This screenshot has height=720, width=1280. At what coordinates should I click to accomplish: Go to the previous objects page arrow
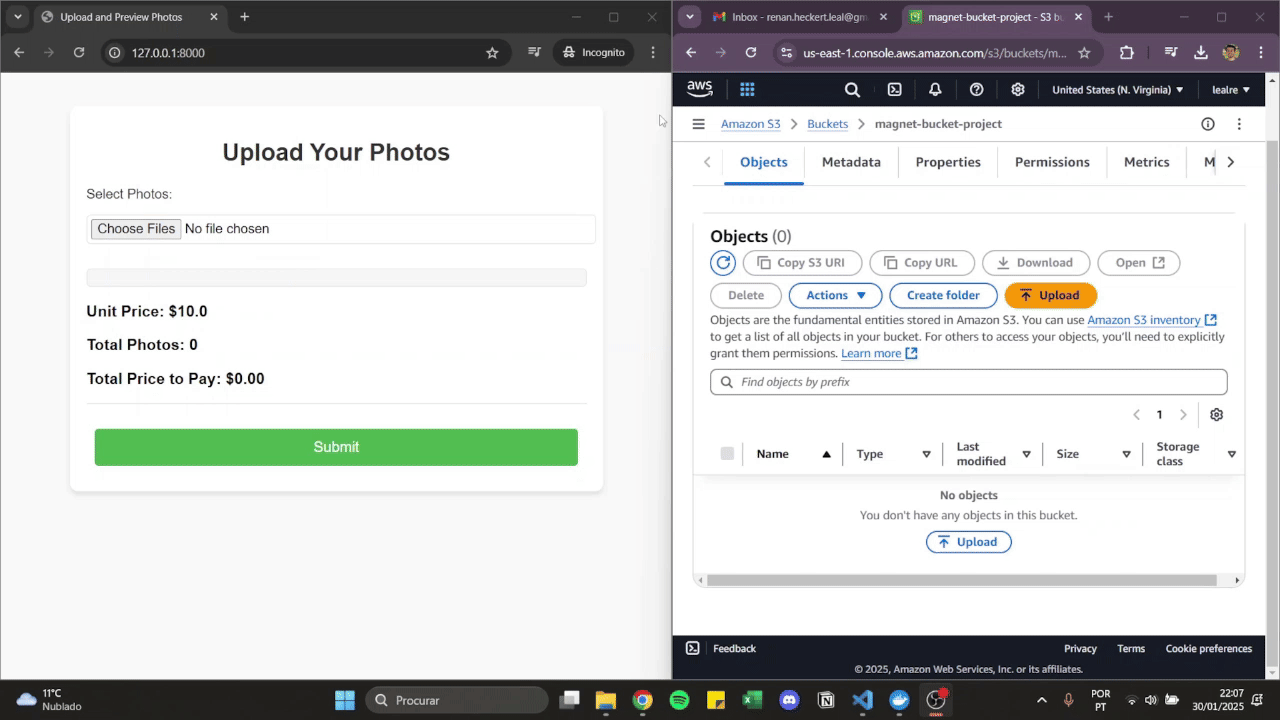tap(1136, 415)
